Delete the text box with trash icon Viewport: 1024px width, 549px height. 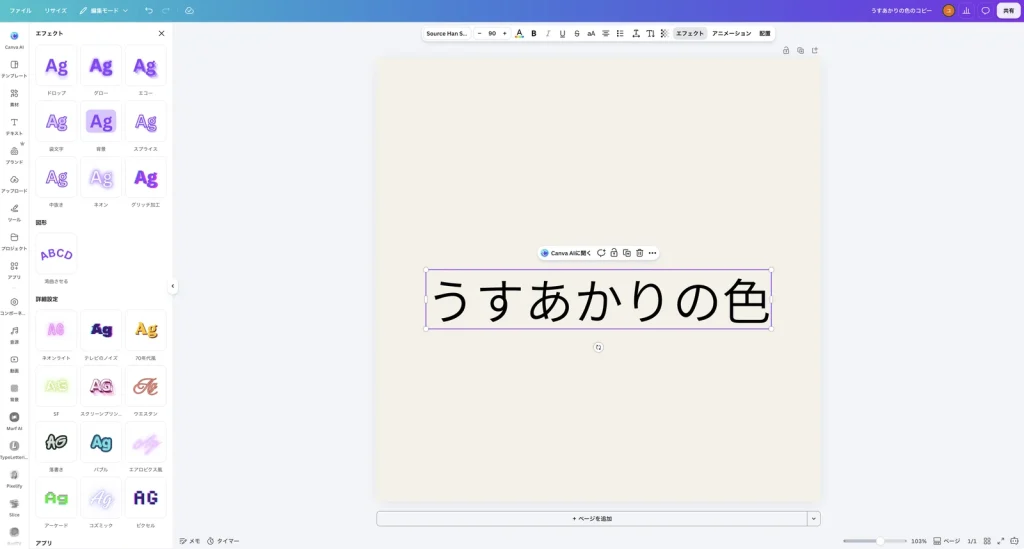pos(639,253)
